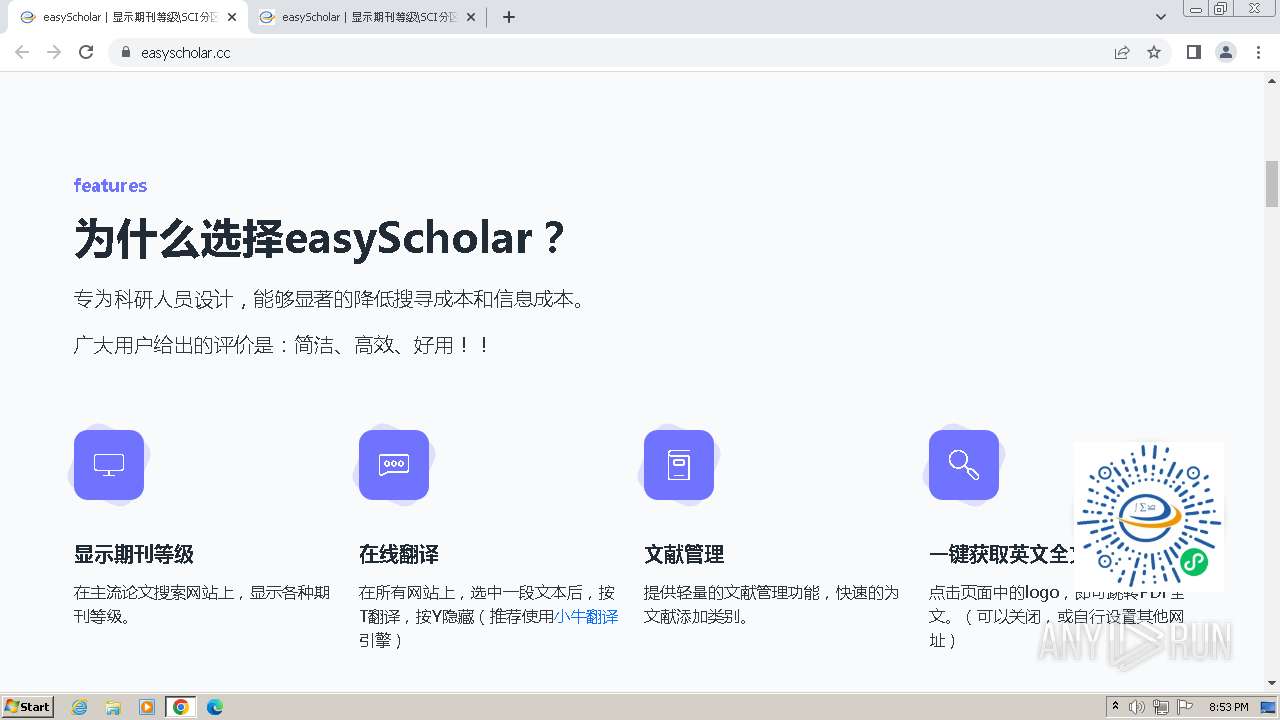Open the Windows Start menu
The image size is (1280, 720).
[27, 706]
